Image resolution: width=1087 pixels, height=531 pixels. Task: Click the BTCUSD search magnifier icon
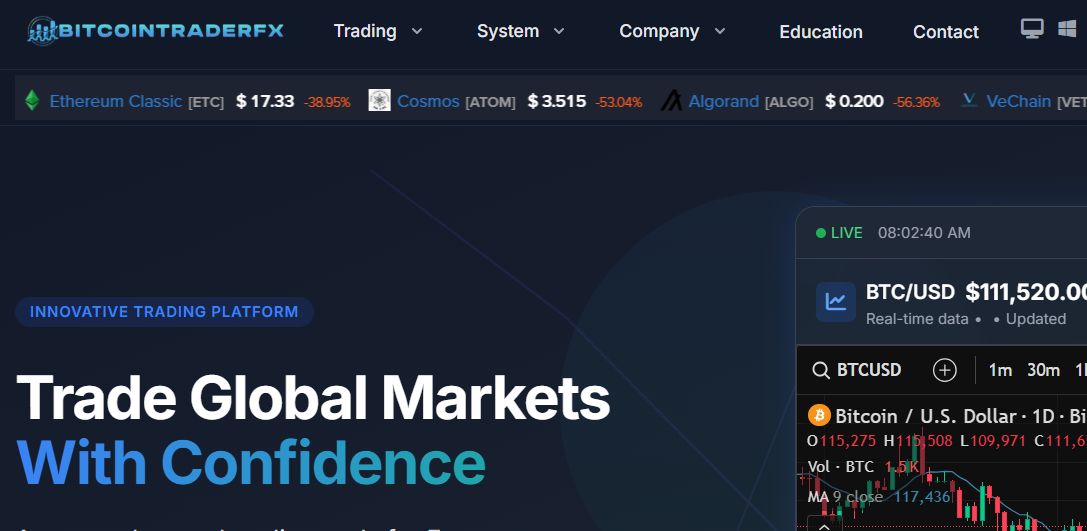tap(821, 371)
